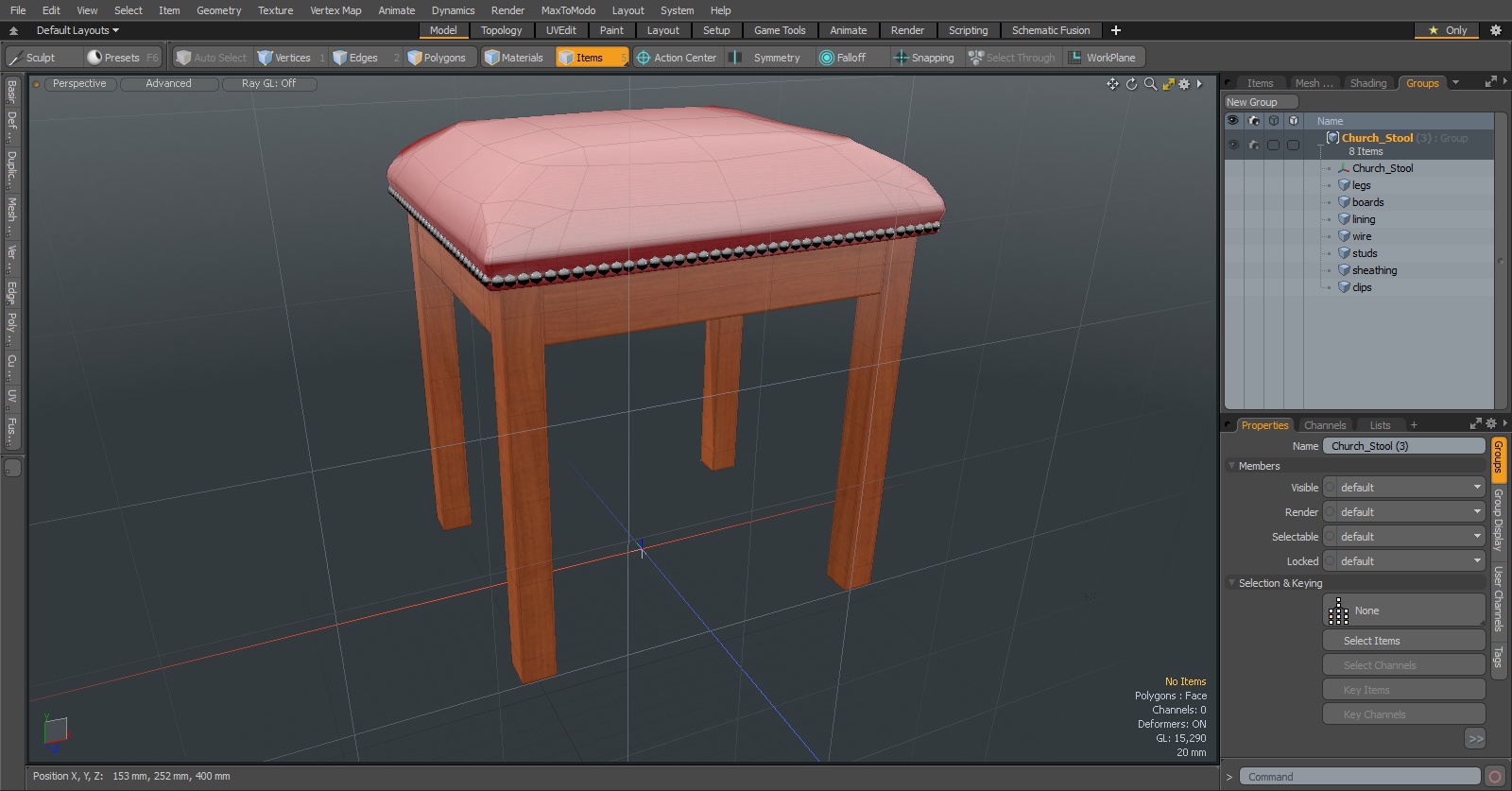Click the visibility eye column header
Image resolution: width=1512 pixels, height=791 pixels.
coord(1232,121)
